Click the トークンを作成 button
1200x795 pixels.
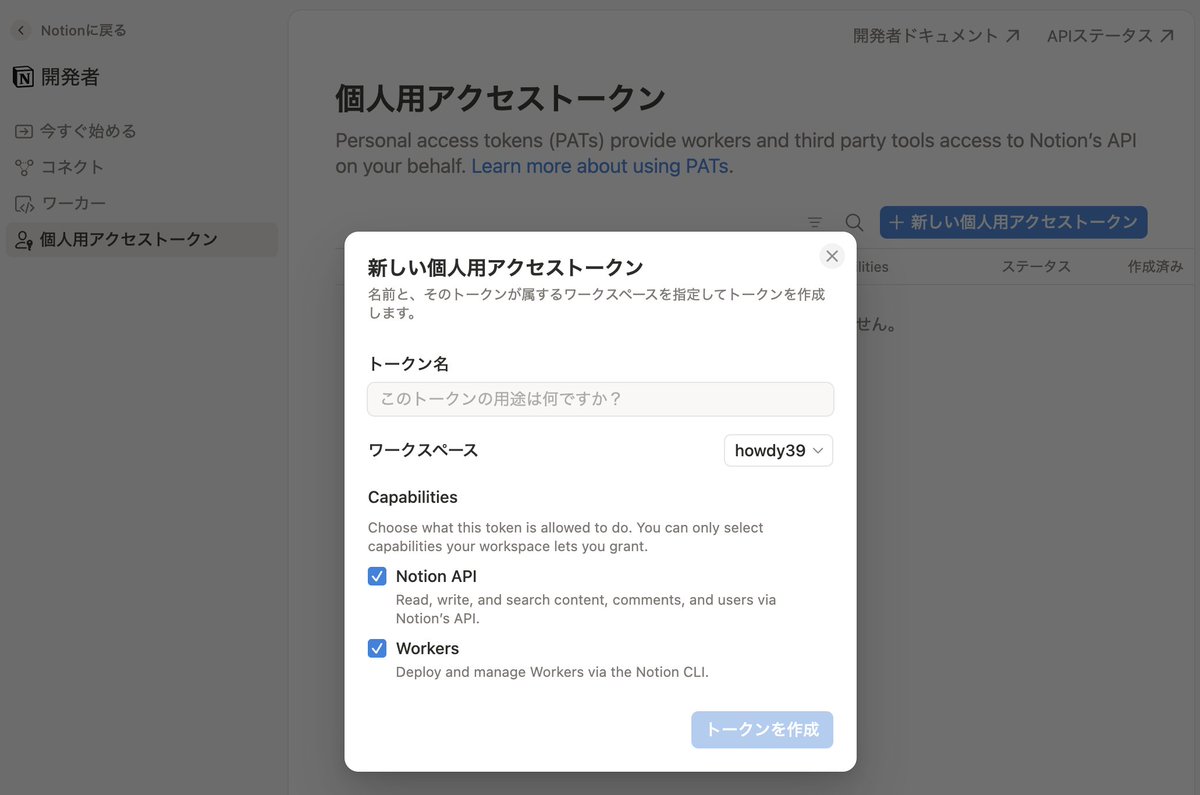pos(762,730)
